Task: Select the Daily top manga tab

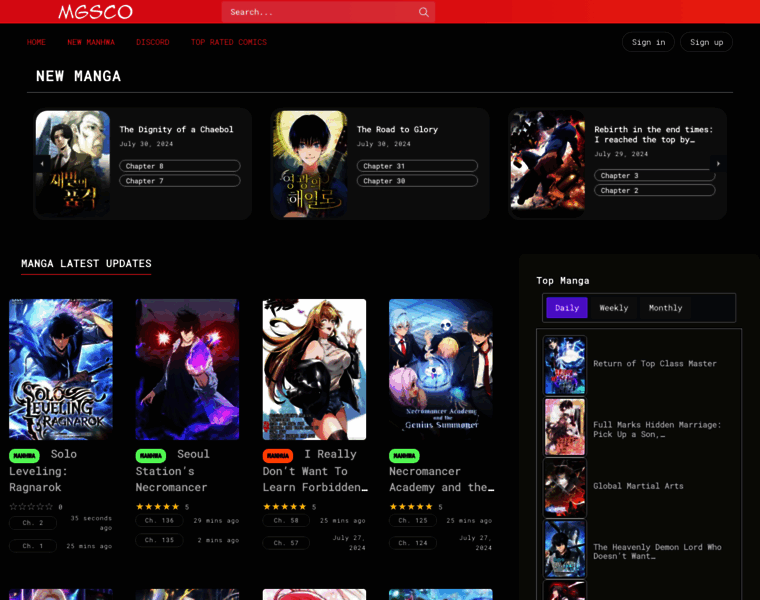Action: tap(567, 308)
